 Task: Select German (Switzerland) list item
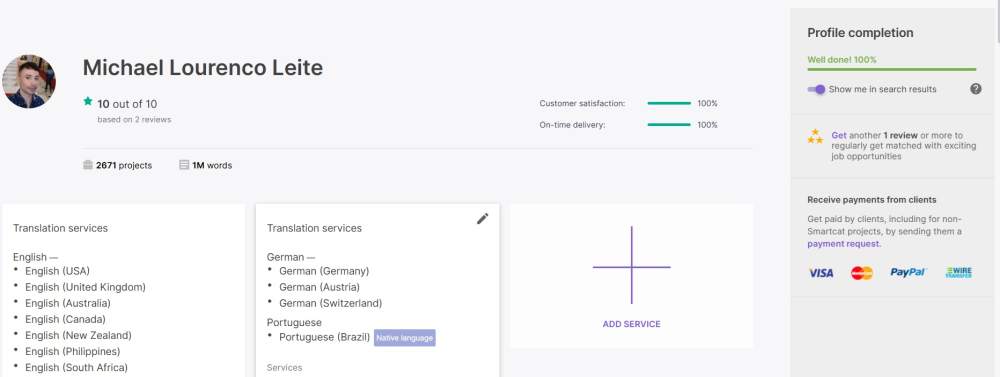click(330, 303)
